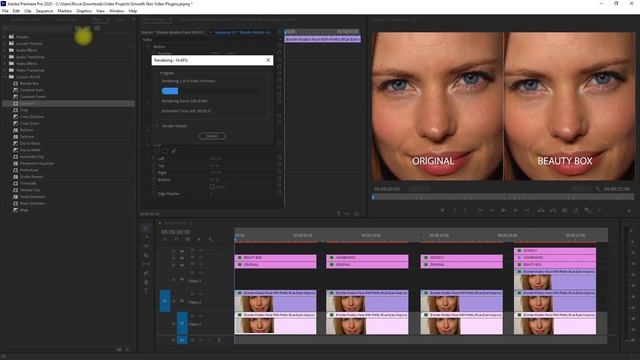The height and width of the screenshot is (360, 640).
Task: Click the Program monitor scrub bar playhead
Action: [373, 197]
